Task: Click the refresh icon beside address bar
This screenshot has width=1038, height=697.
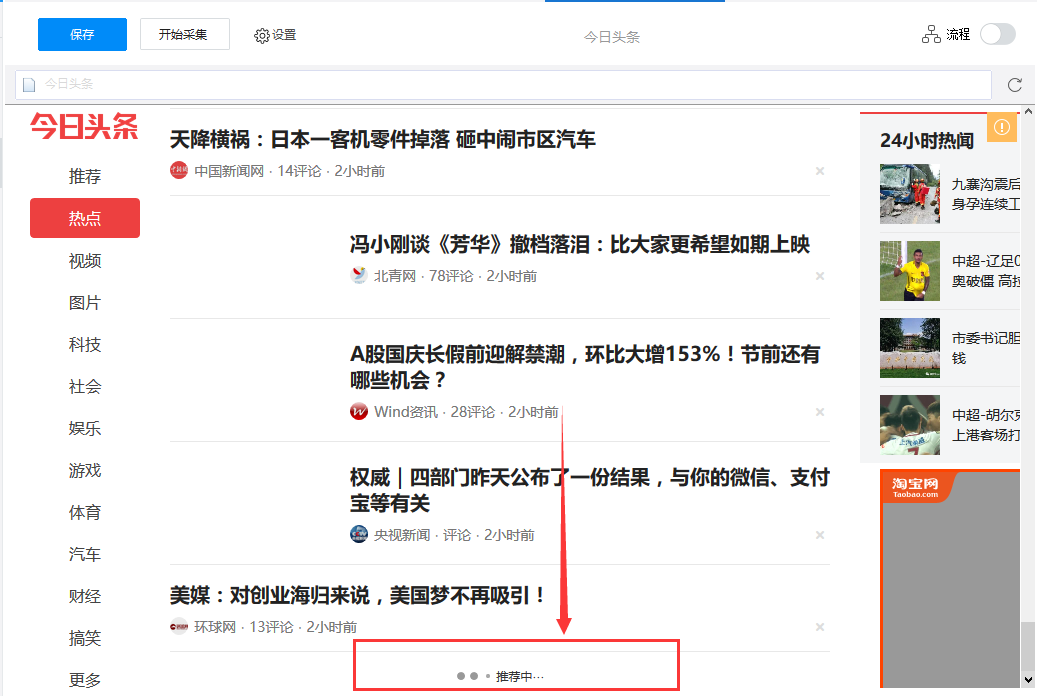Action: pyautogui.click(x=1015, y=85)
